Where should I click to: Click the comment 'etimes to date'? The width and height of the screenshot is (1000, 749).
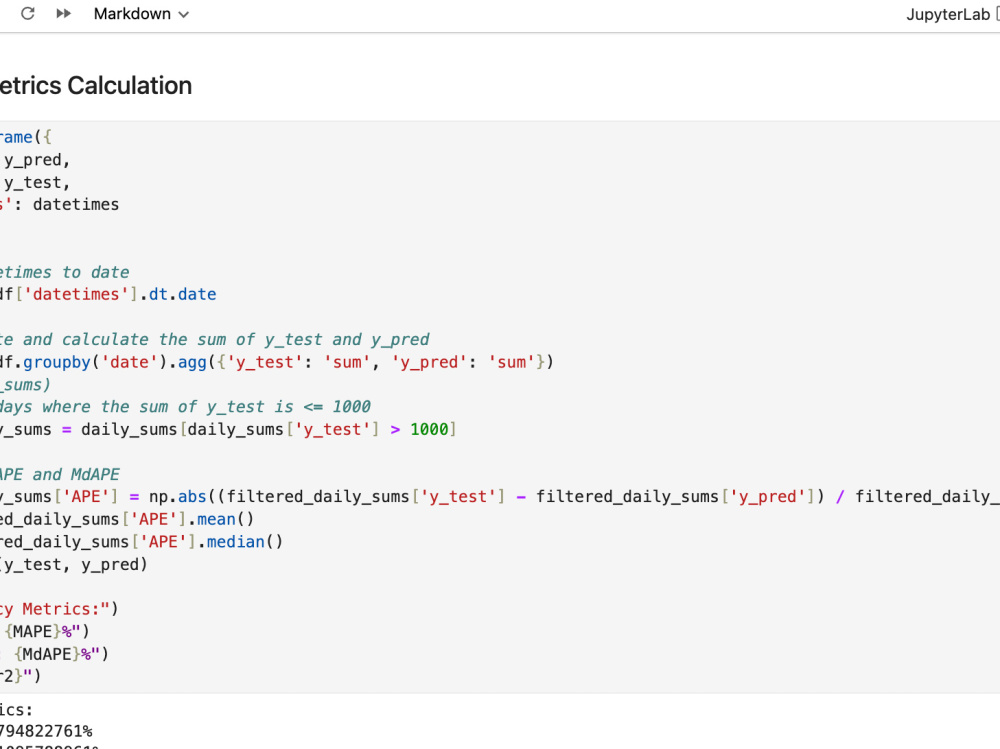coord(64,272)
